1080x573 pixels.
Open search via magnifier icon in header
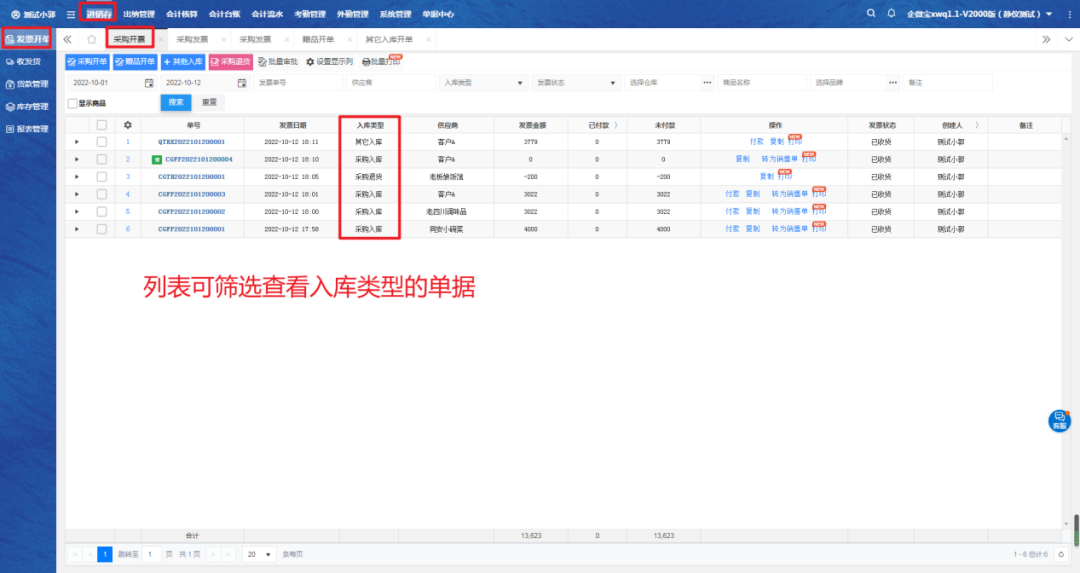[865, 14]
